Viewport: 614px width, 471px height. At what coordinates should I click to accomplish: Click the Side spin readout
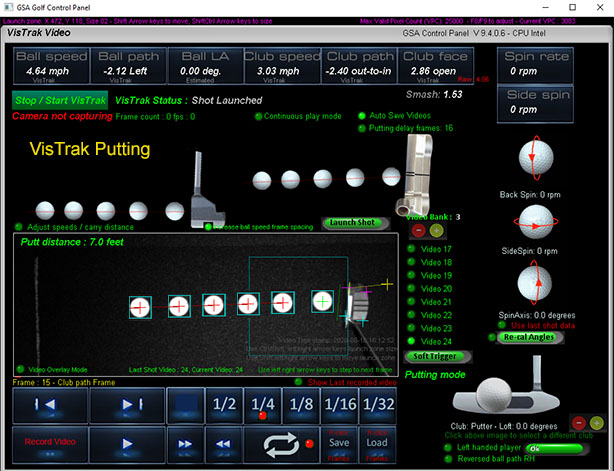(x=535, y=105)
